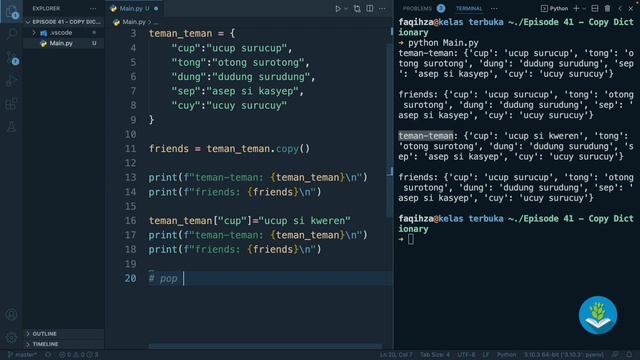Click the highlighted 'teman-teman' in terminal output
Screen dimensions: 640x360
pyautogui.click(x=426, y=136)
